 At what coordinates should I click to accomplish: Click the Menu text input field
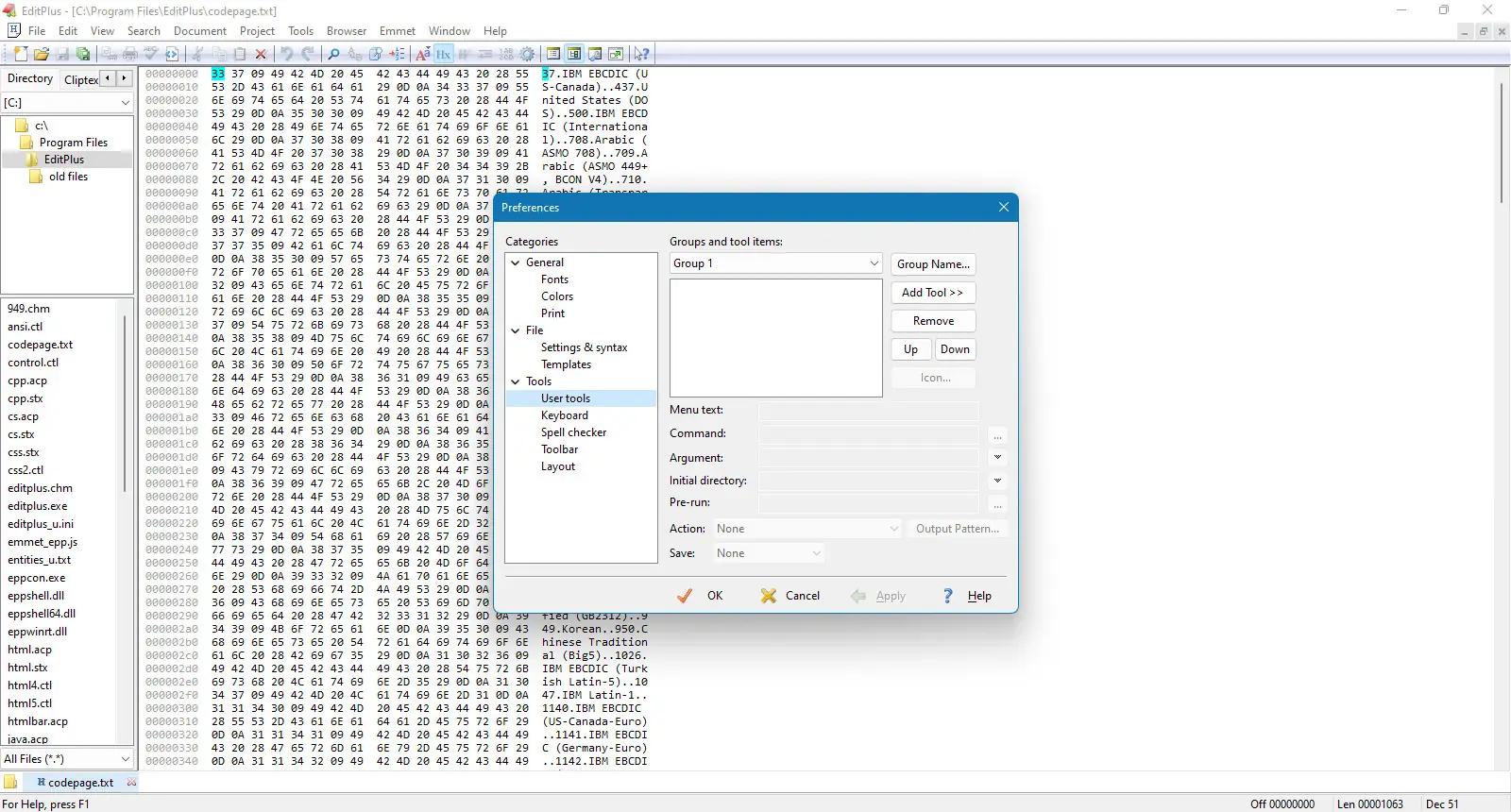868,411
